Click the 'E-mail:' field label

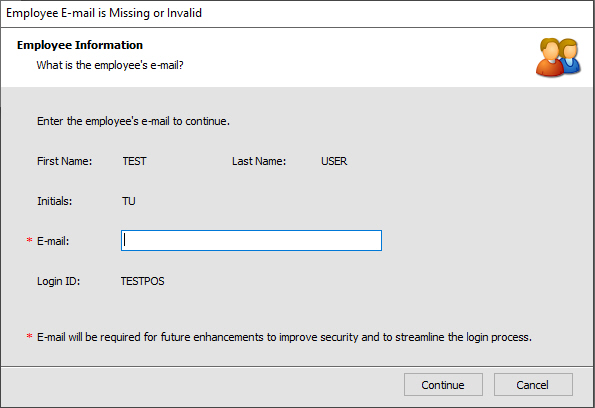click(x=53, y=241)
